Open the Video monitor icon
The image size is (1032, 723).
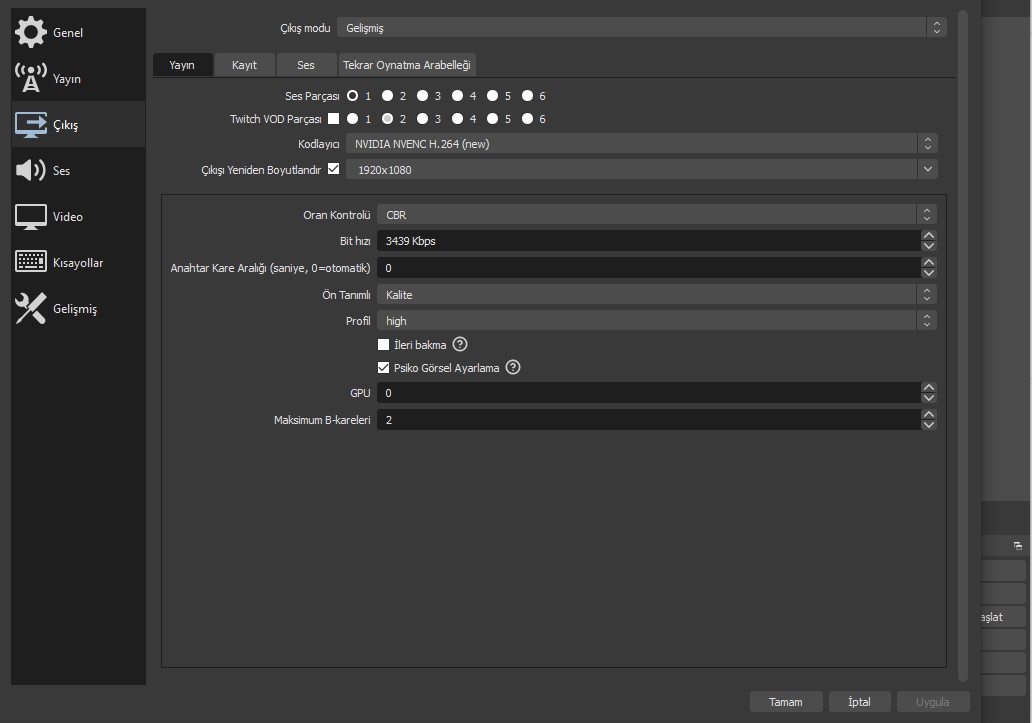pyautogui.click(x=31, y=216)
